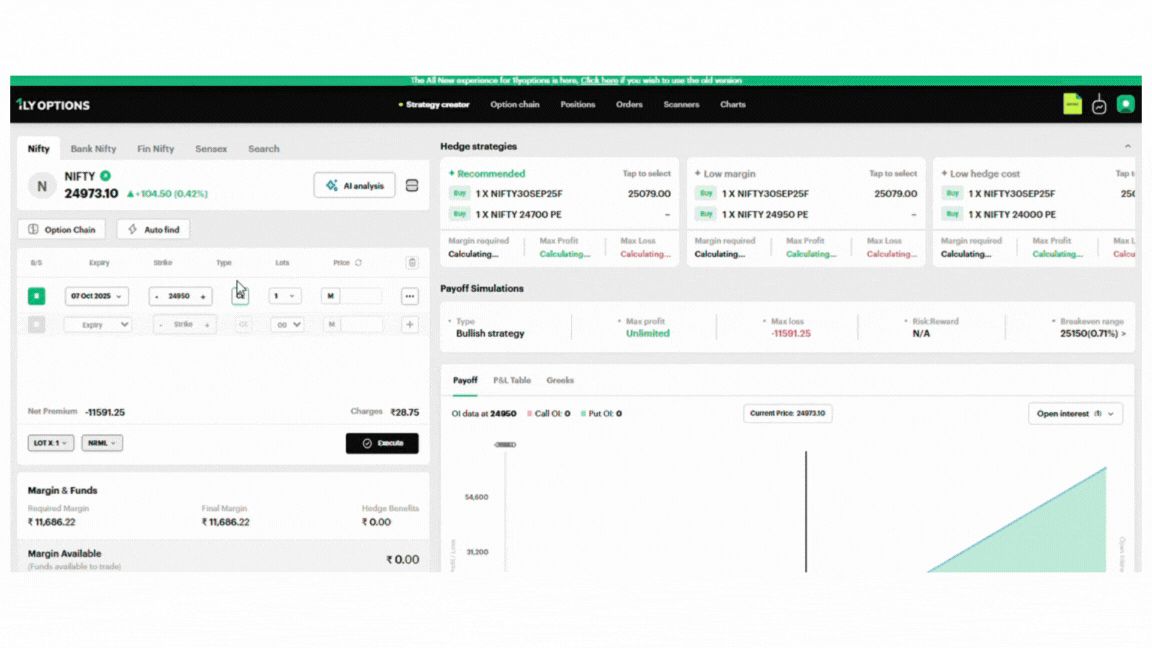Click the refresh price icon next to Price
The height and width of the screenshot is (648, 1152).
(358, 263)
